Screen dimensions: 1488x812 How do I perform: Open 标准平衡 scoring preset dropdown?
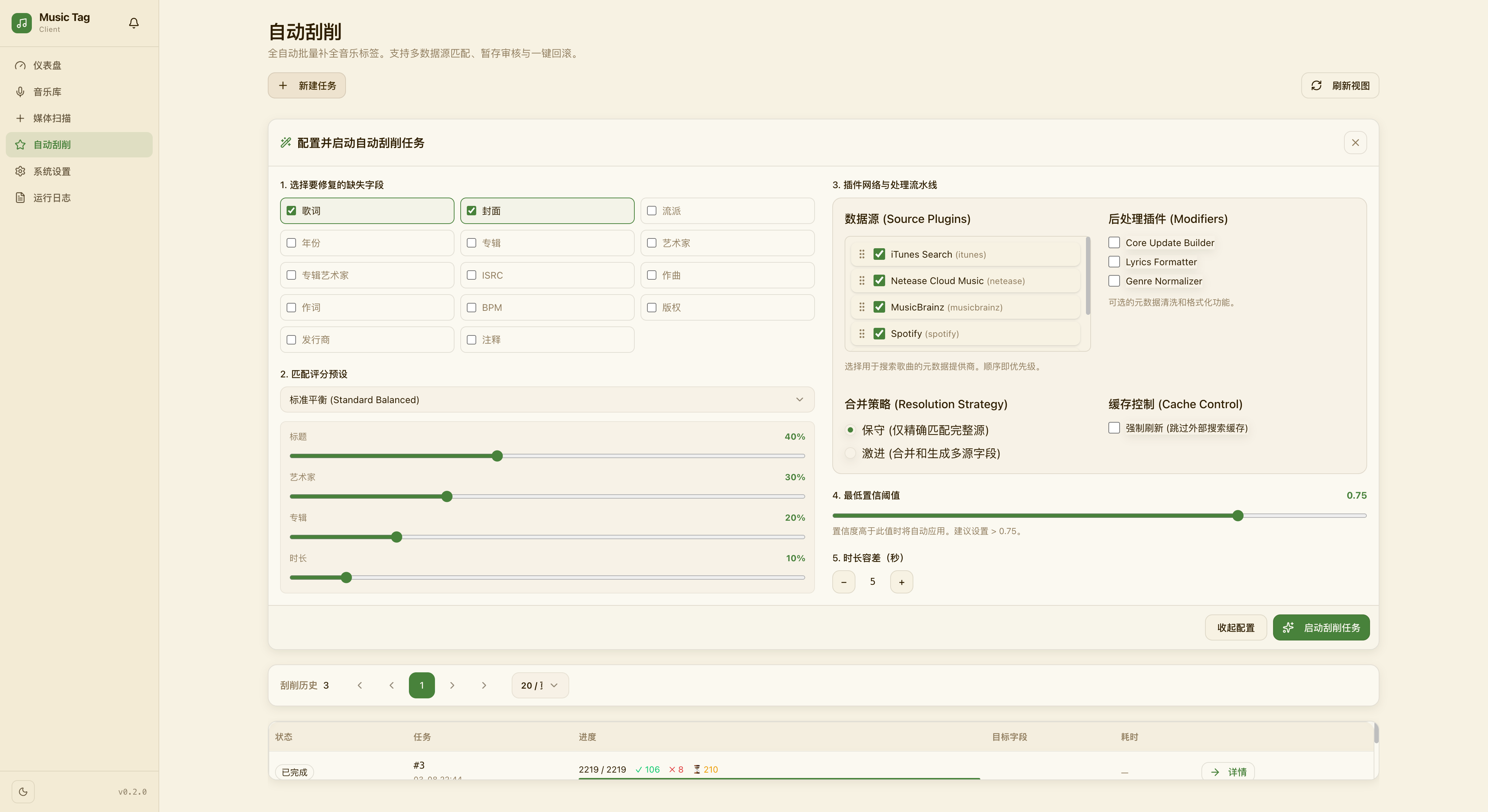click(546, 399)
